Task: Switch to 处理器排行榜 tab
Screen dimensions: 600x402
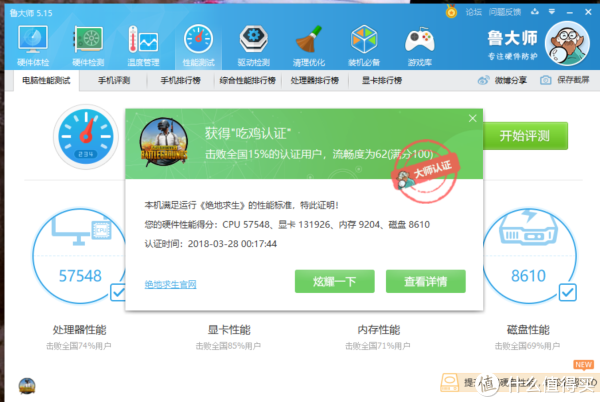Action: click(315, 80)
